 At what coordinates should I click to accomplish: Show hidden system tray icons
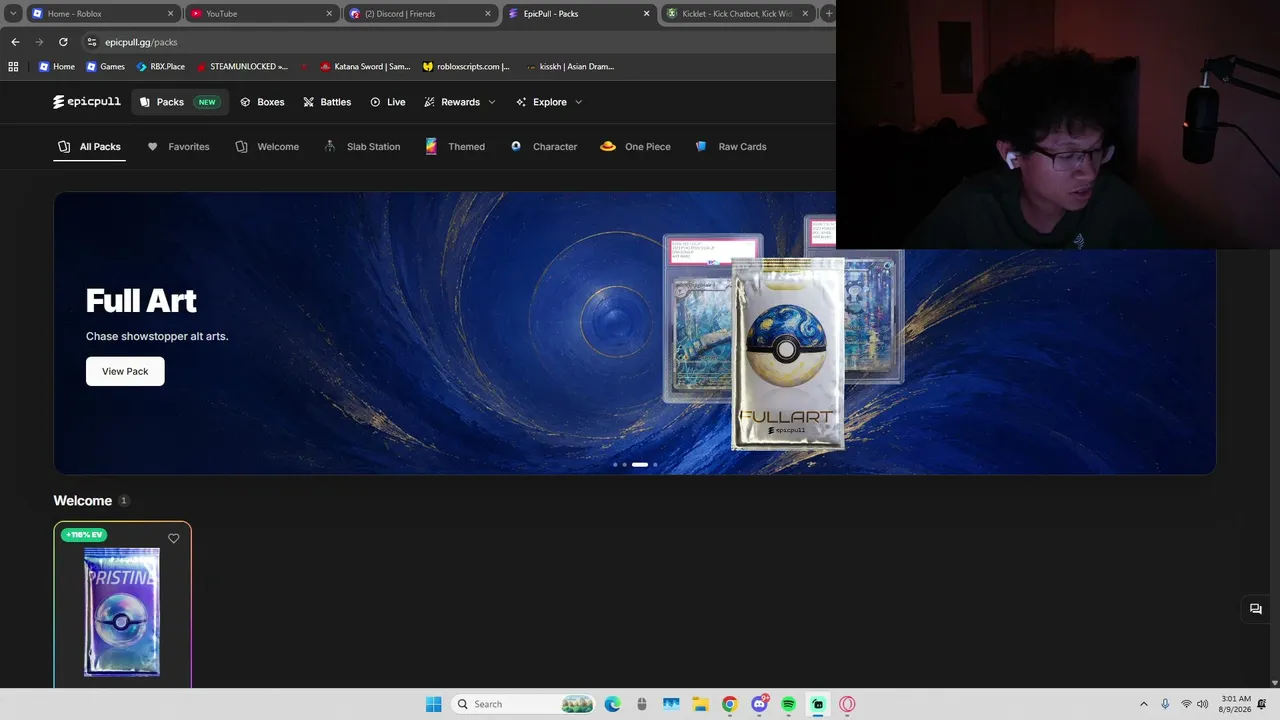(1144, 704)
